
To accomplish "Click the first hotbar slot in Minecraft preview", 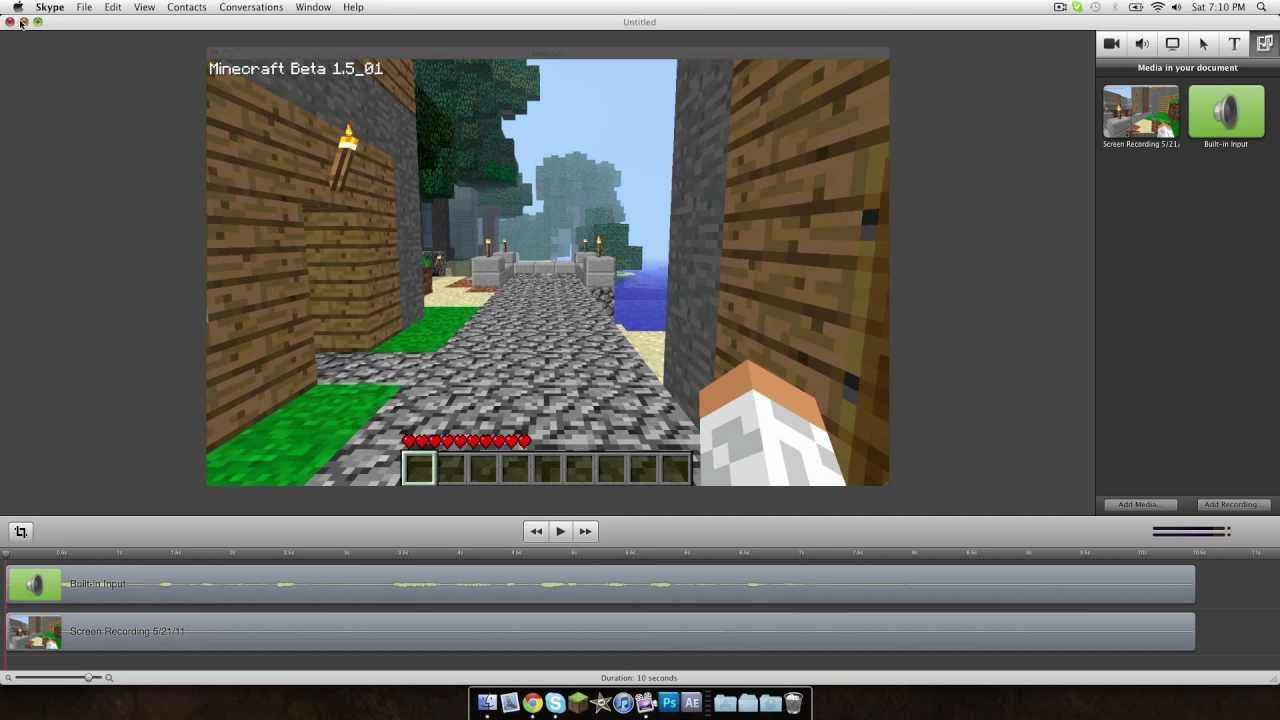I will point(419,468).
